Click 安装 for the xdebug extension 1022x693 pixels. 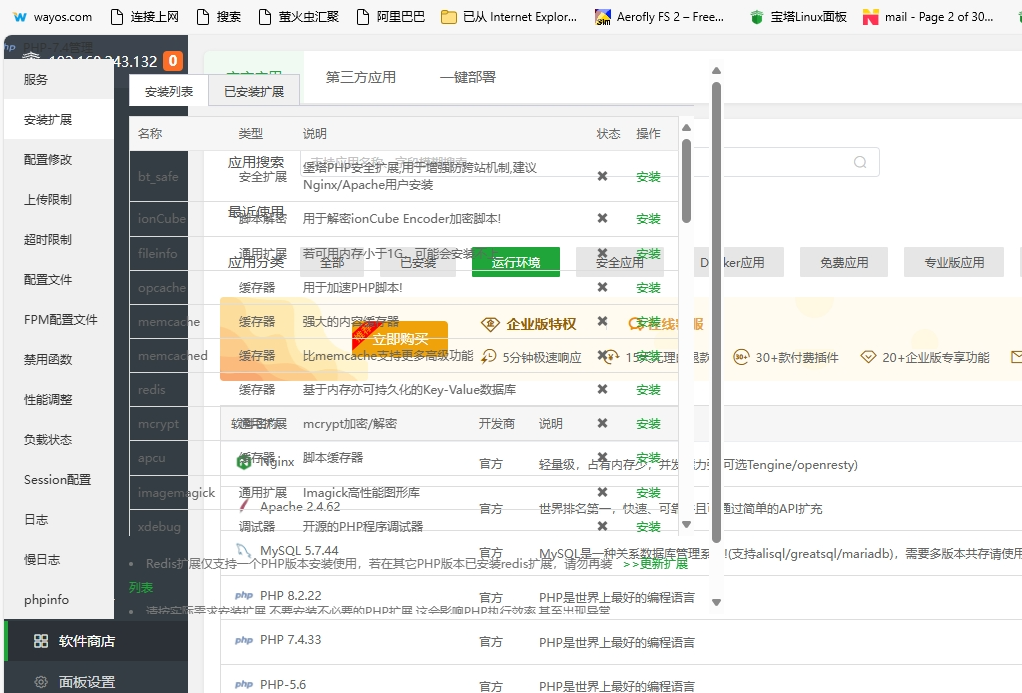click(649, 527)
